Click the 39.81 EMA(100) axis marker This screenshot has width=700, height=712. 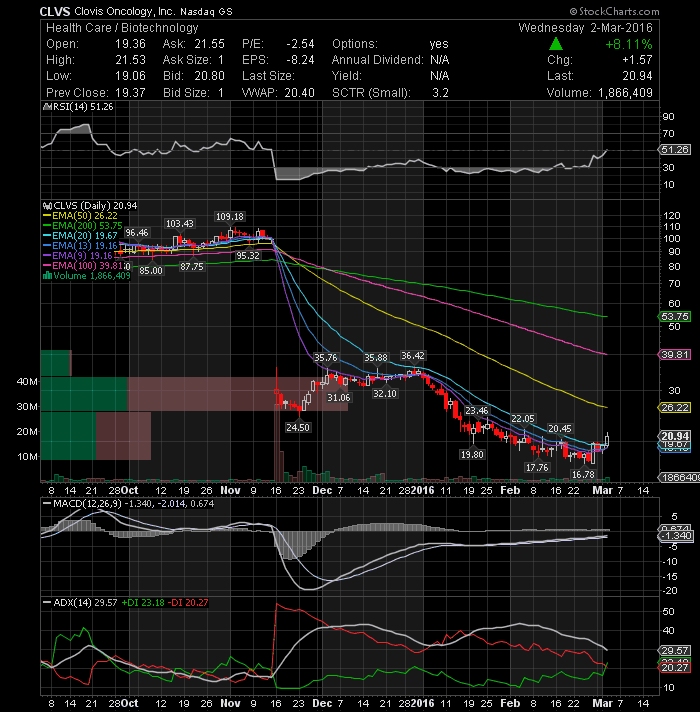(x=675, y=355)
